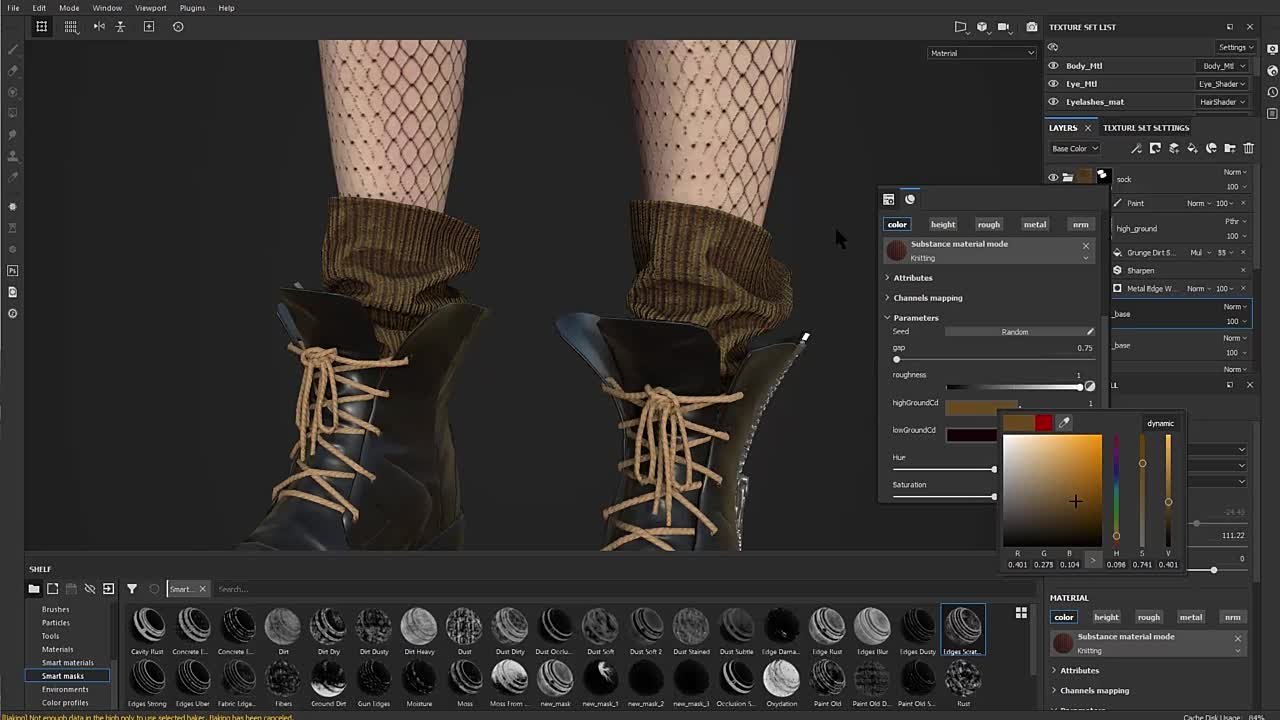The height and width of the screenshot is (720, 1280).
Task: Click the lowGroundCol dark color swatch
Action: 971,434
